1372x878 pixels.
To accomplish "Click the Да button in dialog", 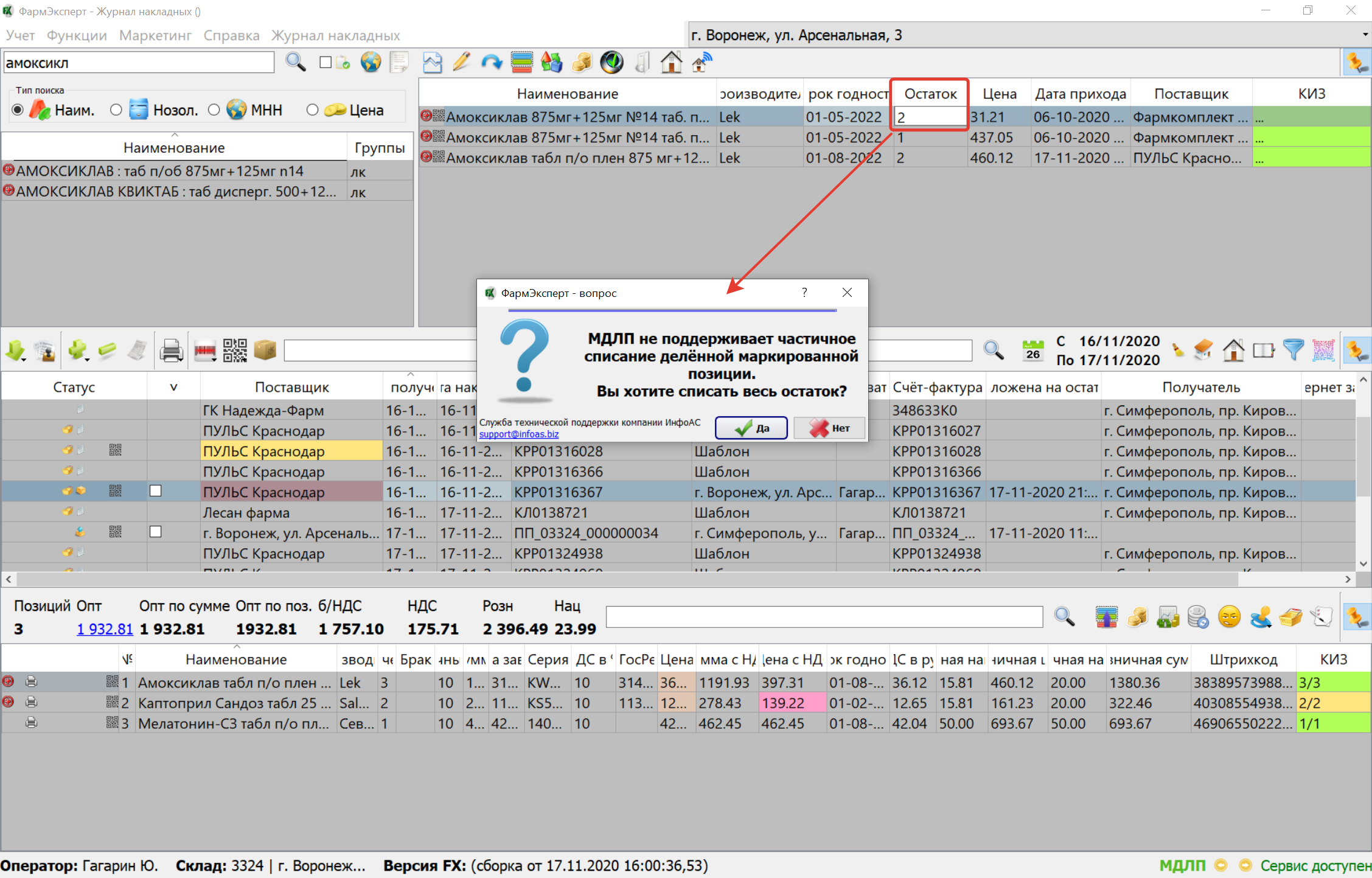I will coord(751,428).
